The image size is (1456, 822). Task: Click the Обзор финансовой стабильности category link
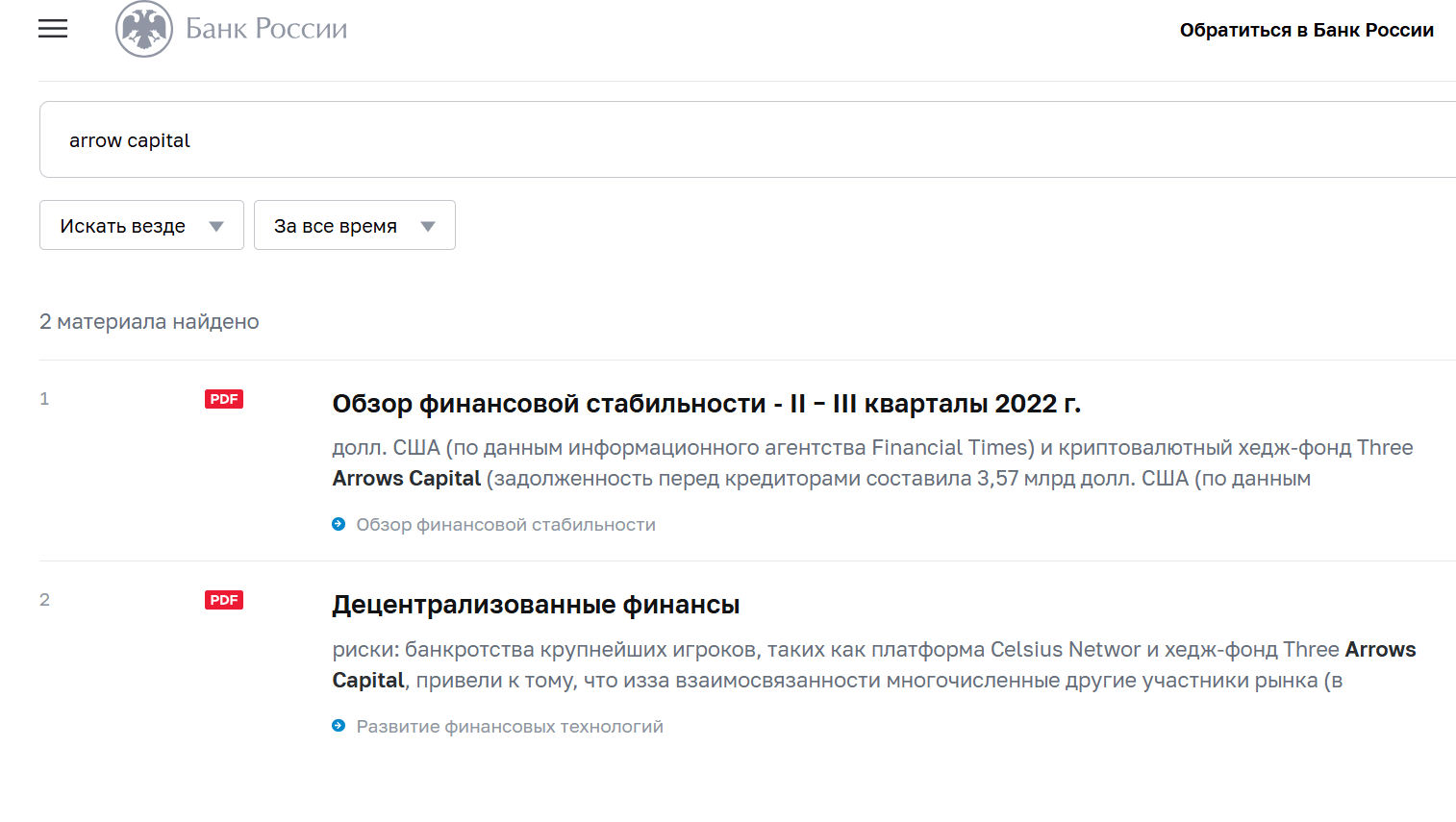tap(505, 524)
